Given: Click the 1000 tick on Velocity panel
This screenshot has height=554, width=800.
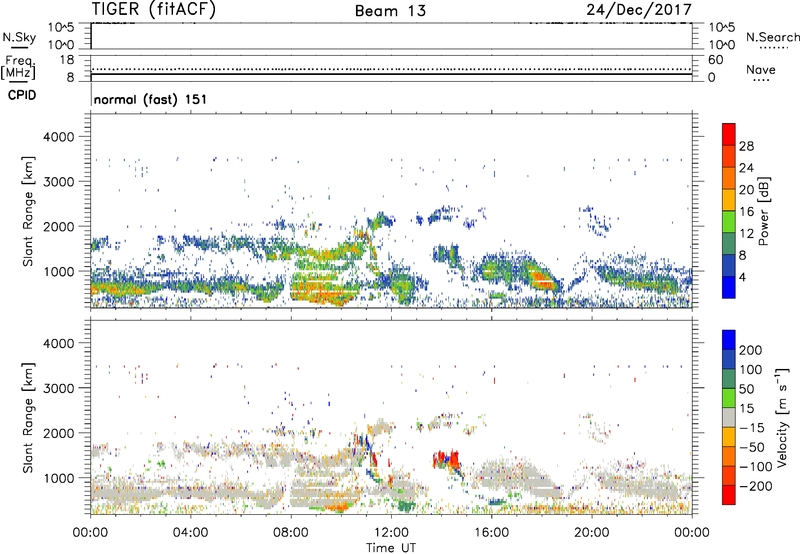Looking at the screenshot, I should (x=58, y=478).
